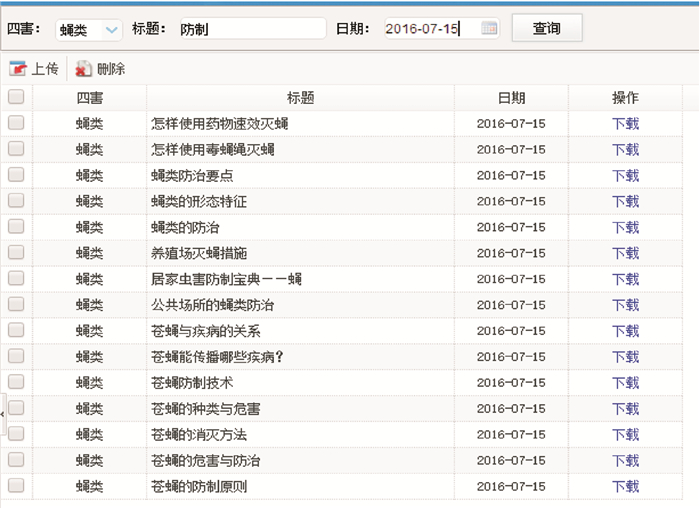Sort by the 标题 column header

click(x=300, y=98)
